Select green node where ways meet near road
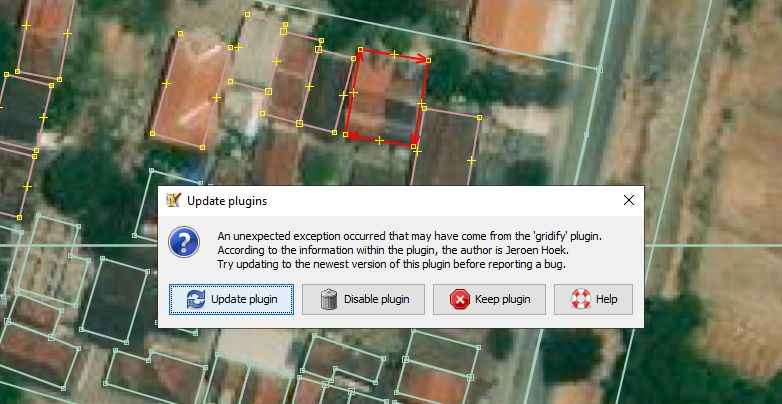Viewport: 782px width, 404px height. (599, 69)
